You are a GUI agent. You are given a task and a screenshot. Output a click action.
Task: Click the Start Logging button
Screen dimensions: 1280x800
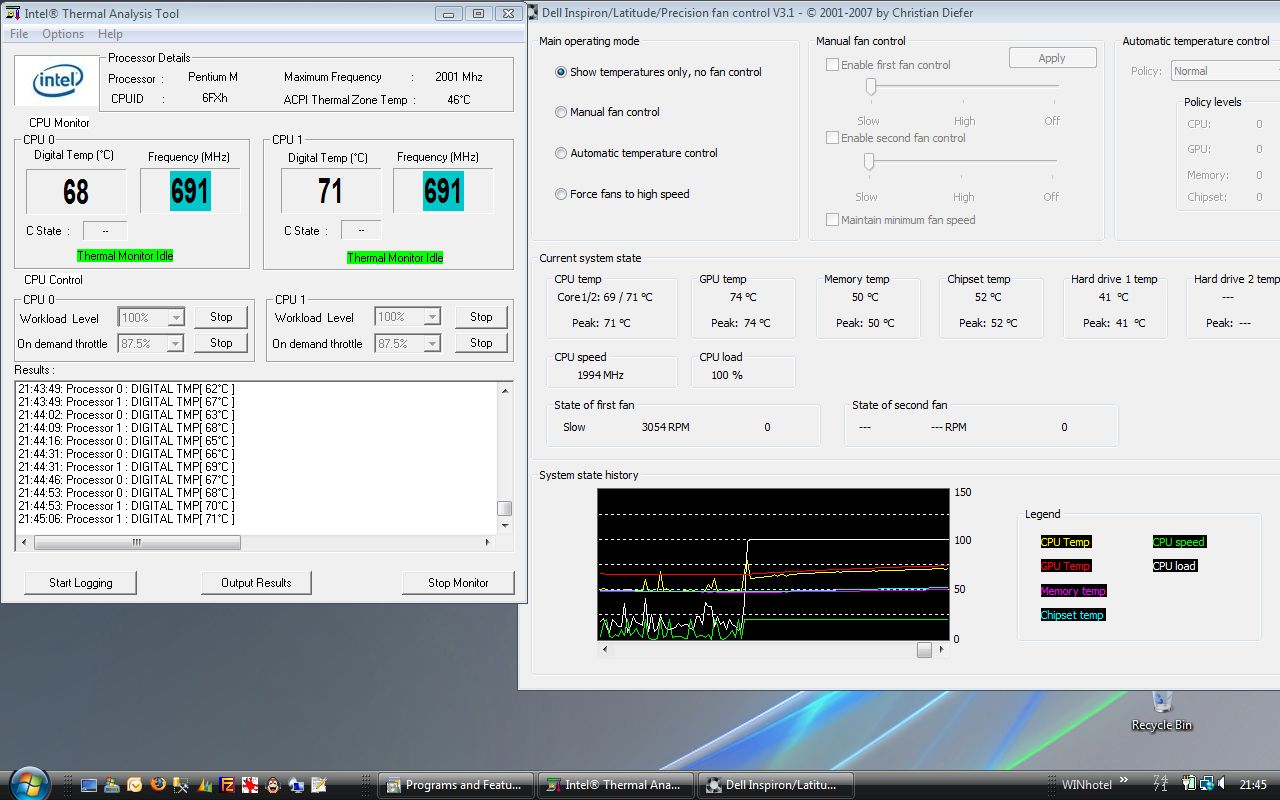point(81,583)
